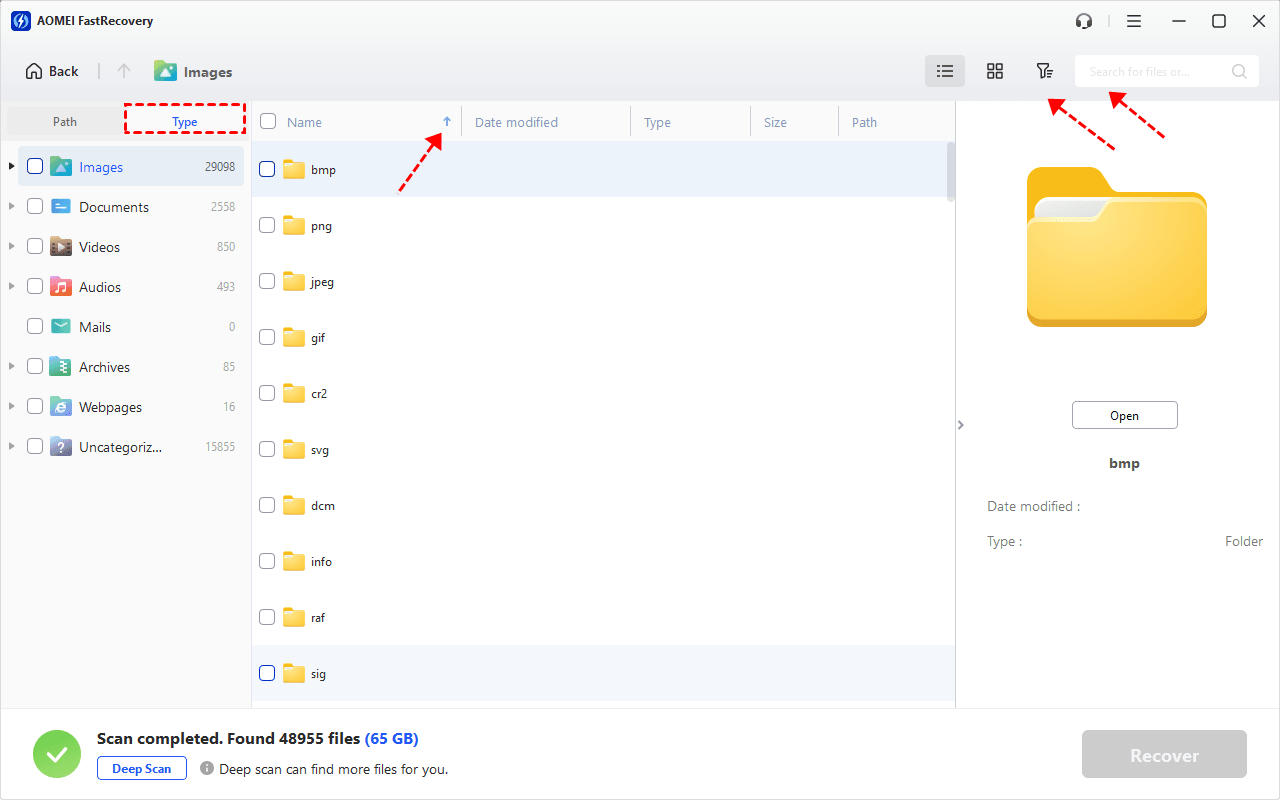Expand the Audios tree node
The height and width of the screenshot is (800, 1280).
12,287
